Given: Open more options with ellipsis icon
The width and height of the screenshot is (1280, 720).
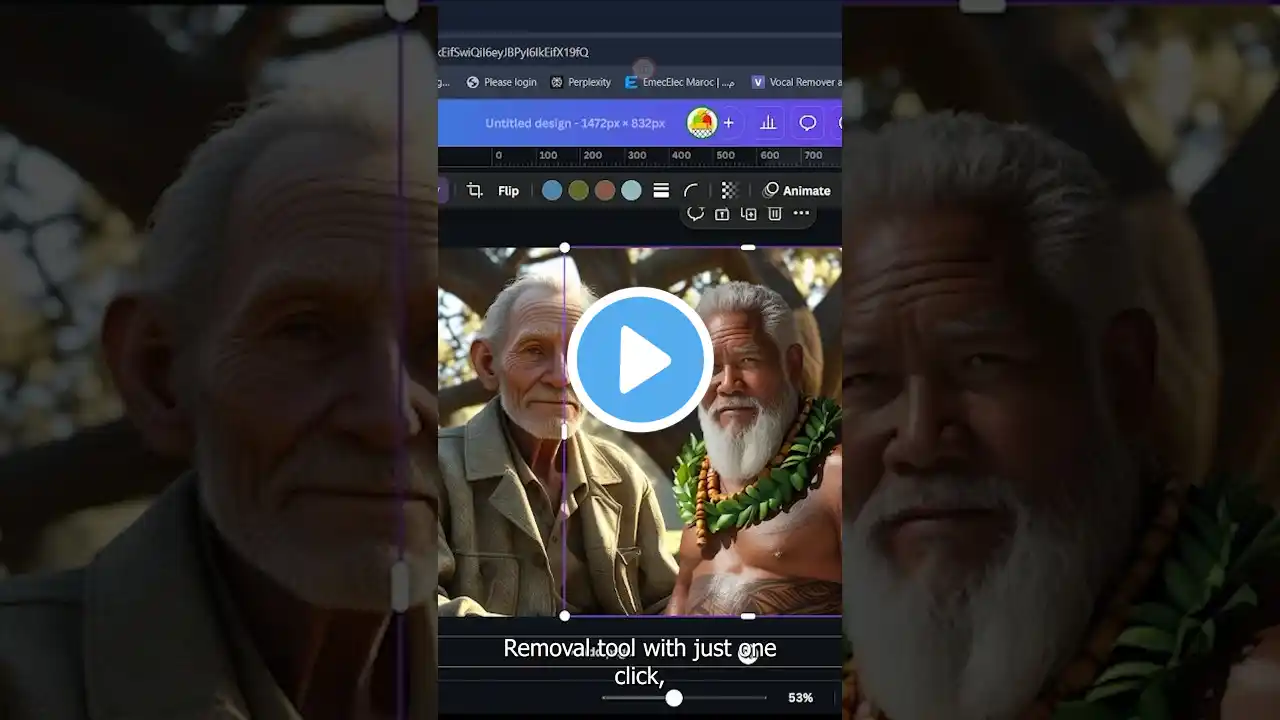Looking at the screenshot, I should [801, 213].
